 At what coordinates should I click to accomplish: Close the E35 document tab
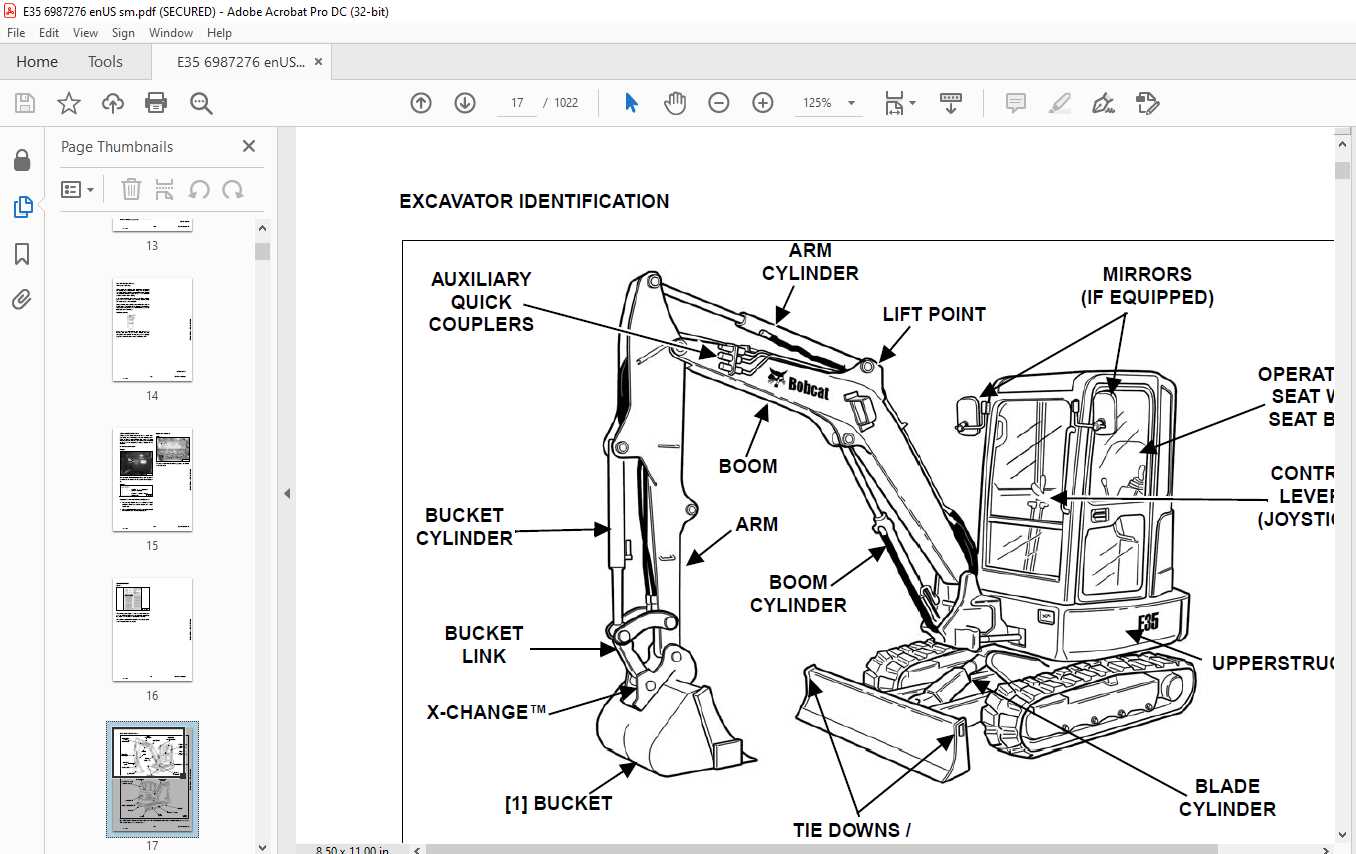click(318, 61)
